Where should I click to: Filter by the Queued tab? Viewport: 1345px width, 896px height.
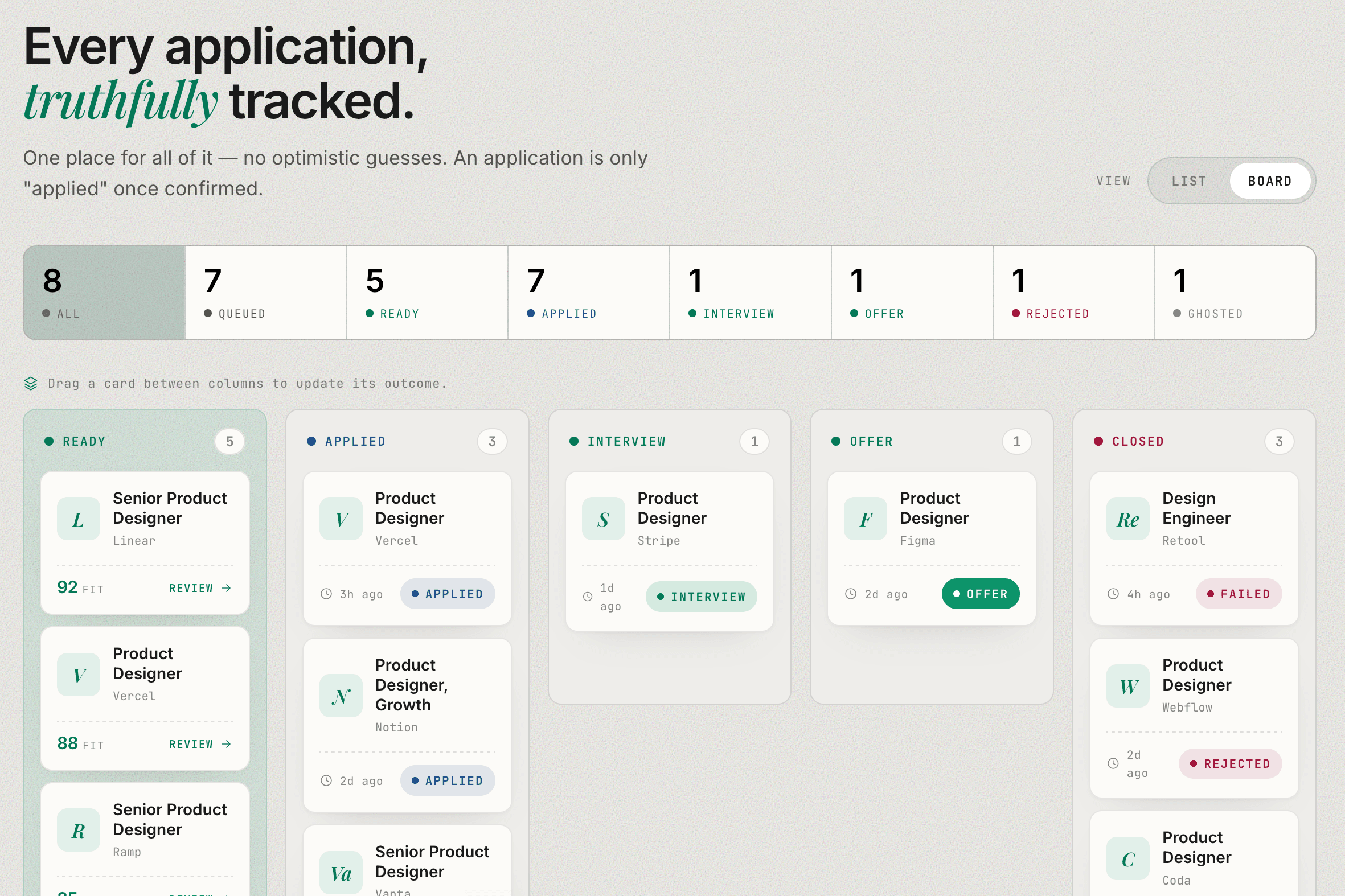[x=266, y=293]
